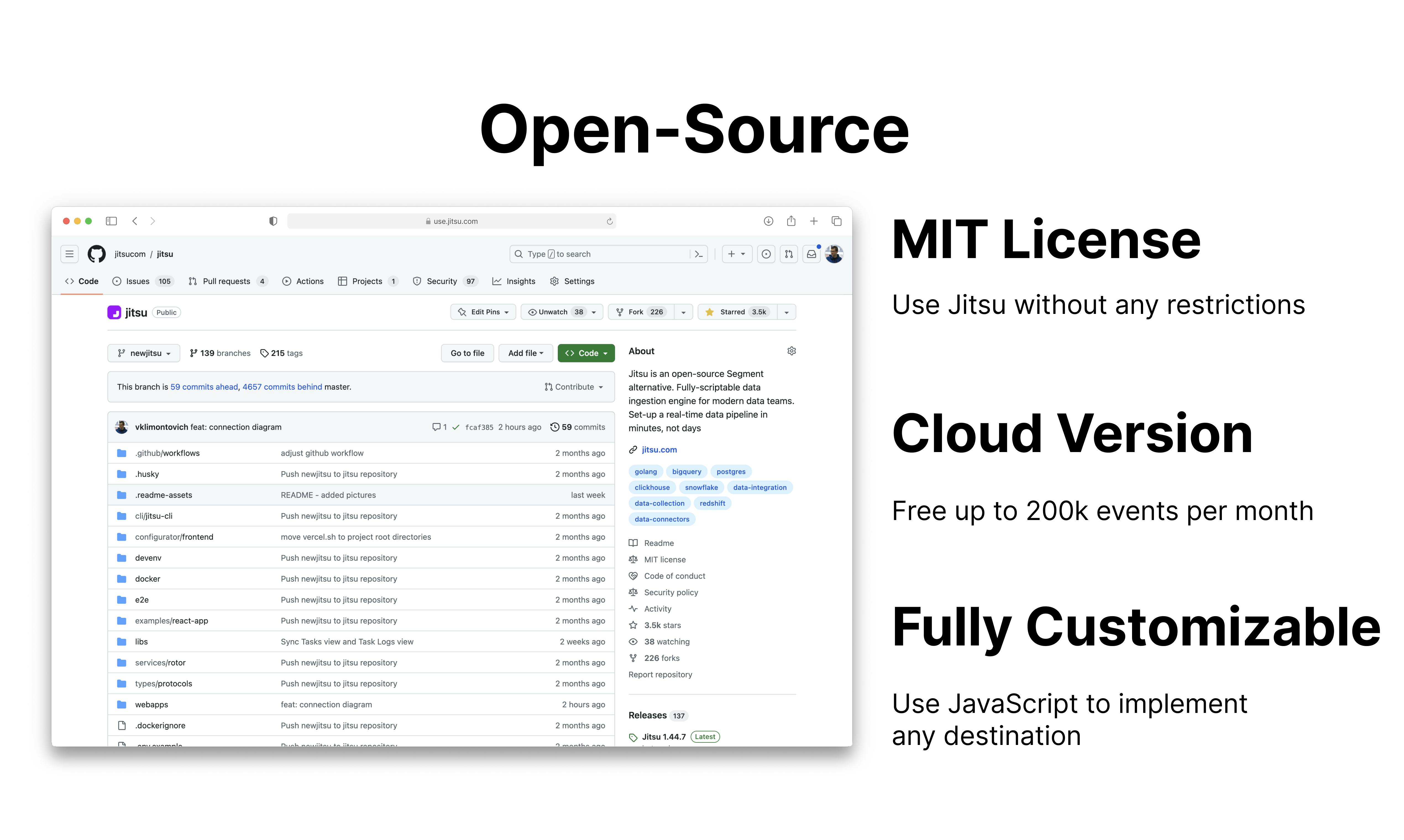
Task: Open the pull requests icon in header
Action: point(789,254)
